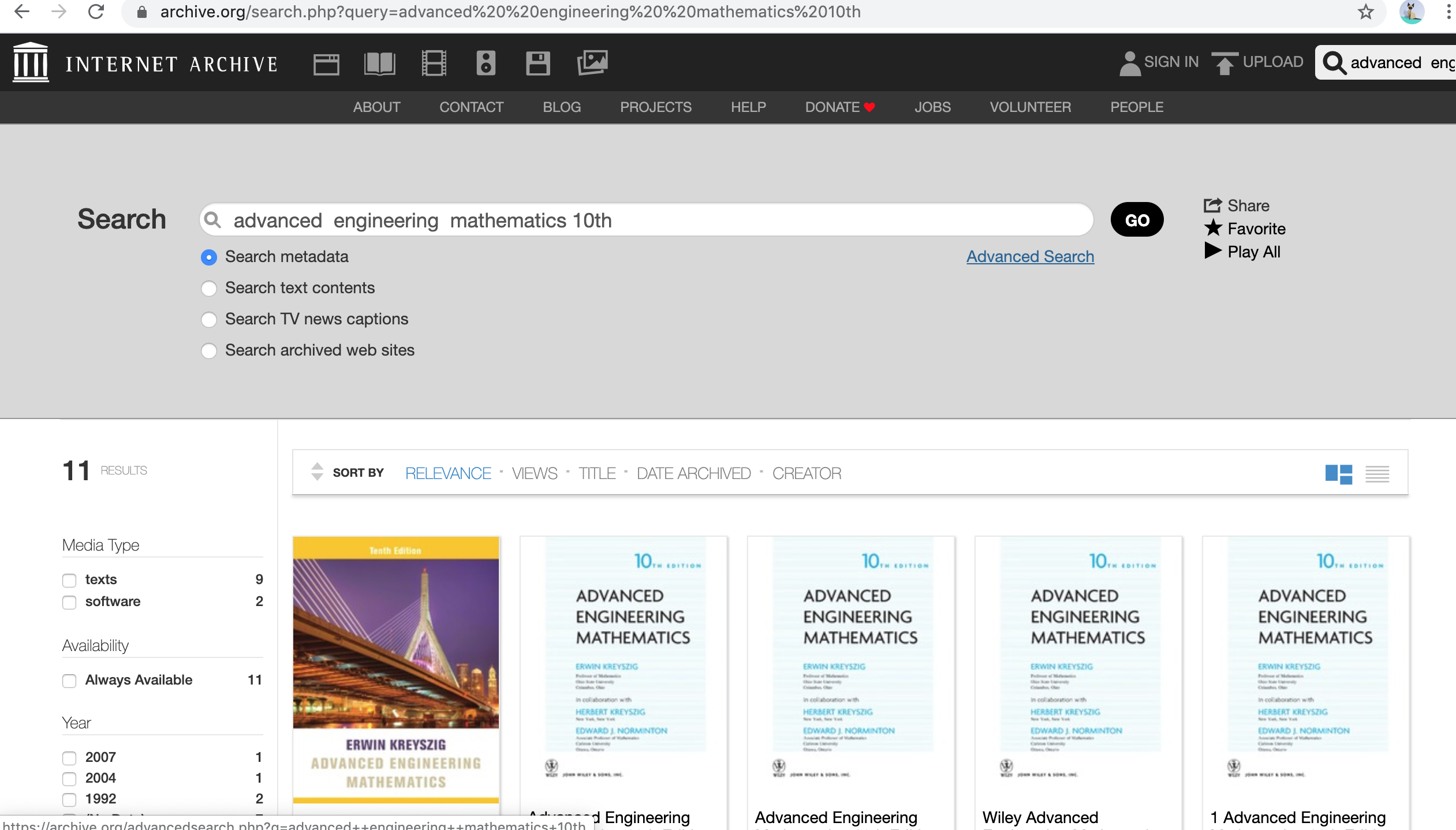
Task: Click the top bar search text field
Action: coord(1403,62)
